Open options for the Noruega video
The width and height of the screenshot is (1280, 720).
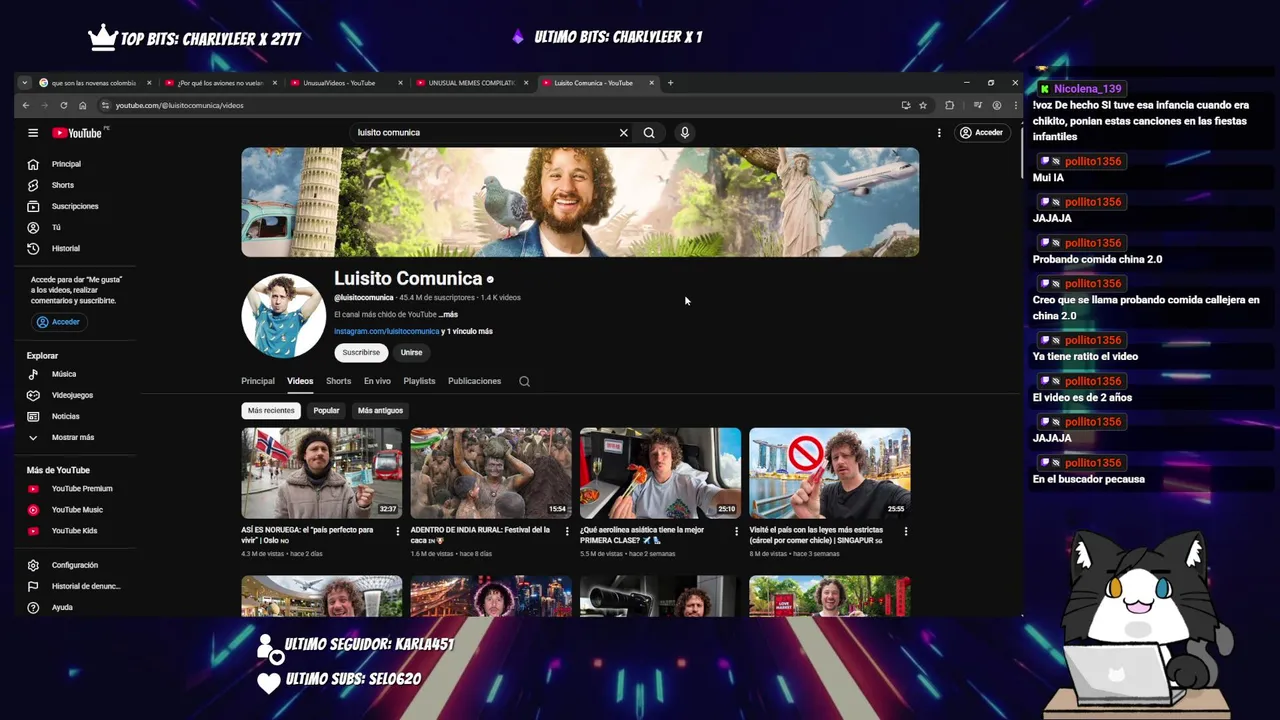(398, 531)
